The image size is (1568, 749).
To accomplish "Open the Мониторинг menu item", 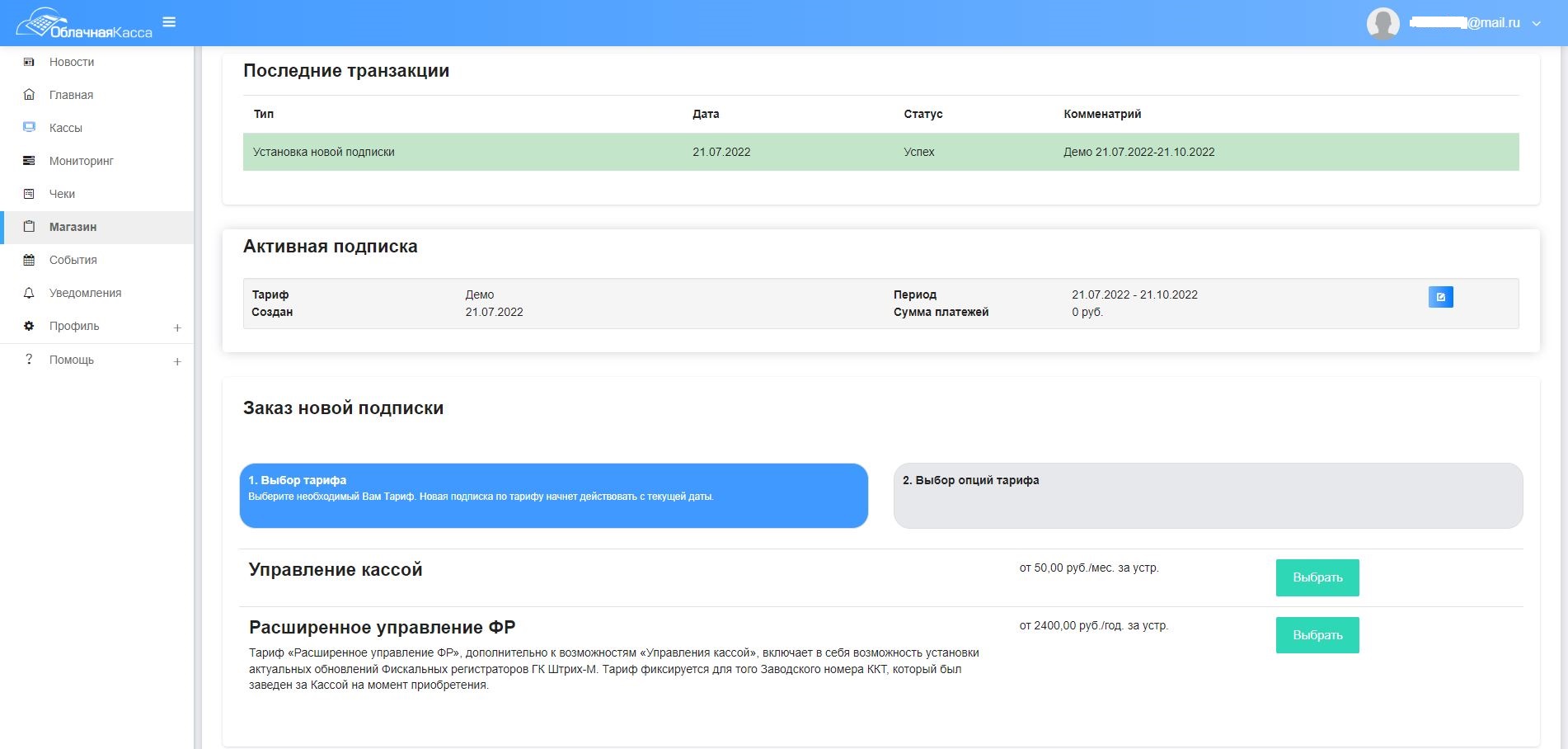I will [x=81, y=161].
